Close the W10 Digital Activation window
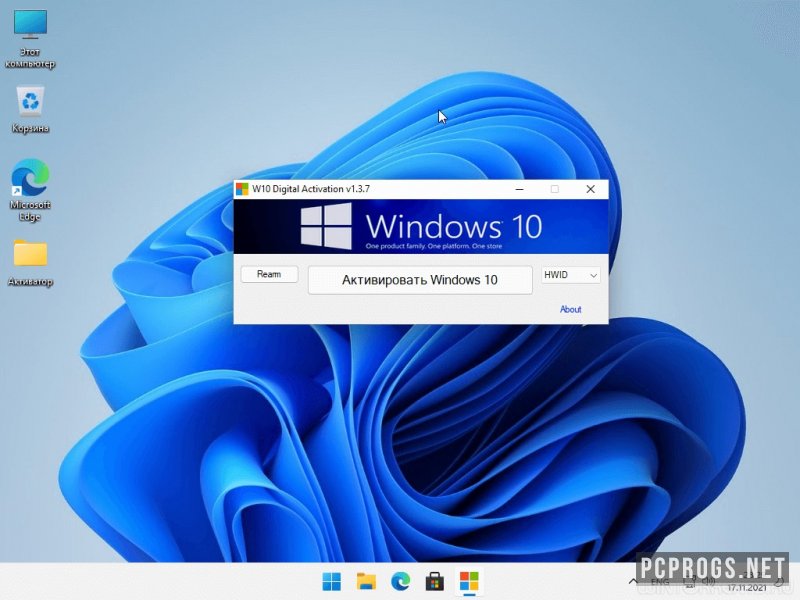 coord(590,189)
